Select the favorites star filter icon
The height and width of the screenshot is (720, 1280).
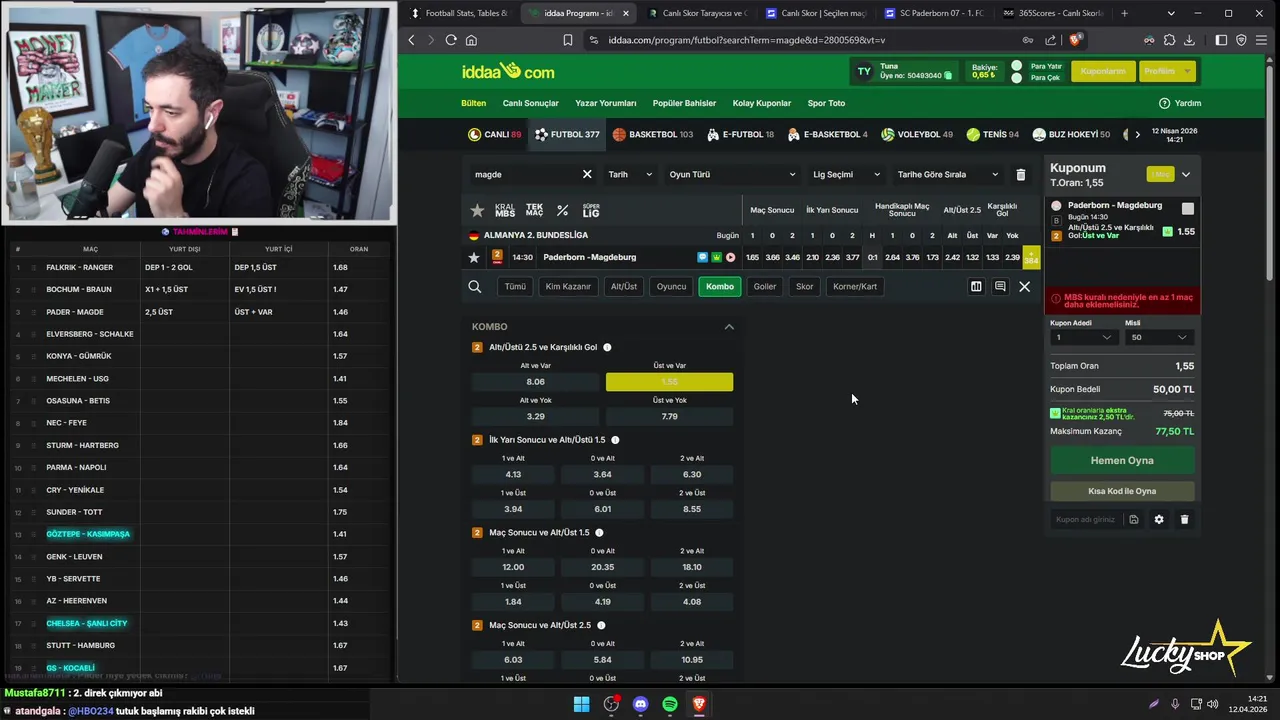(x=477, y=211)
